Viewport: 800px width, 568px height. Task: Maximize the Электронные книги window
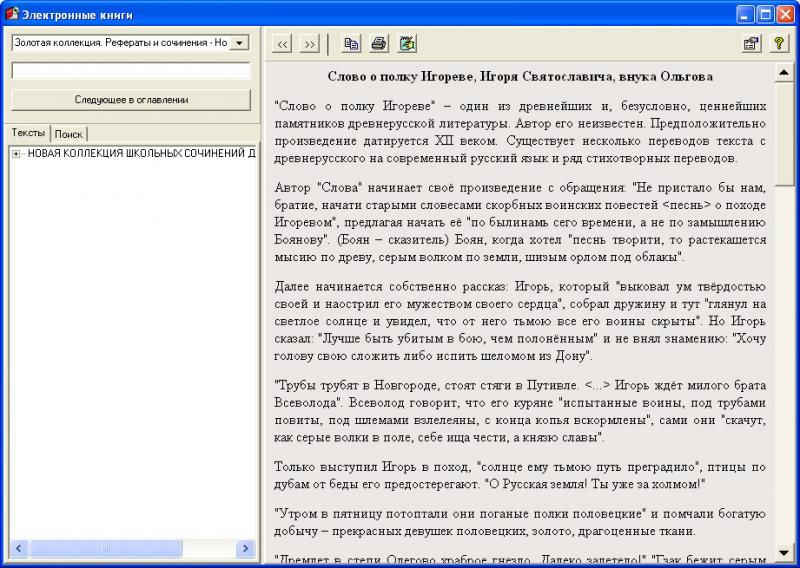(765, 14)
